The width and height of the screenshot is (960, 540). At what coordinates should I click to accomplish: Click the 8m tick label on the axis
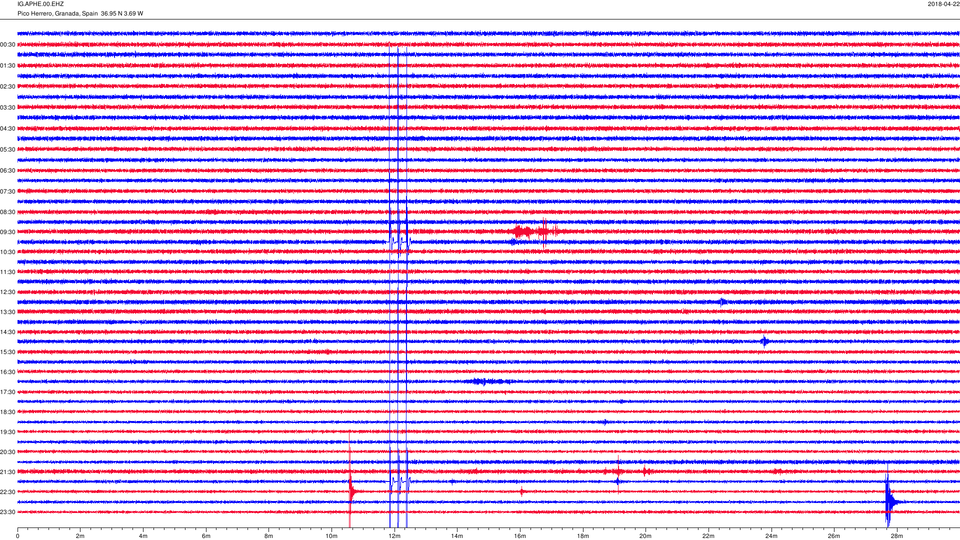pyautogui.click(x=269, y=536)
